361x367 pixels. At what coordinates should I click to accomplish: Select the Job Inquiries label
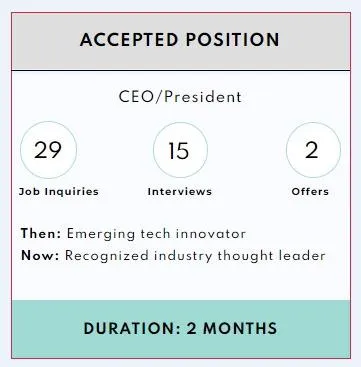(59, 192)
